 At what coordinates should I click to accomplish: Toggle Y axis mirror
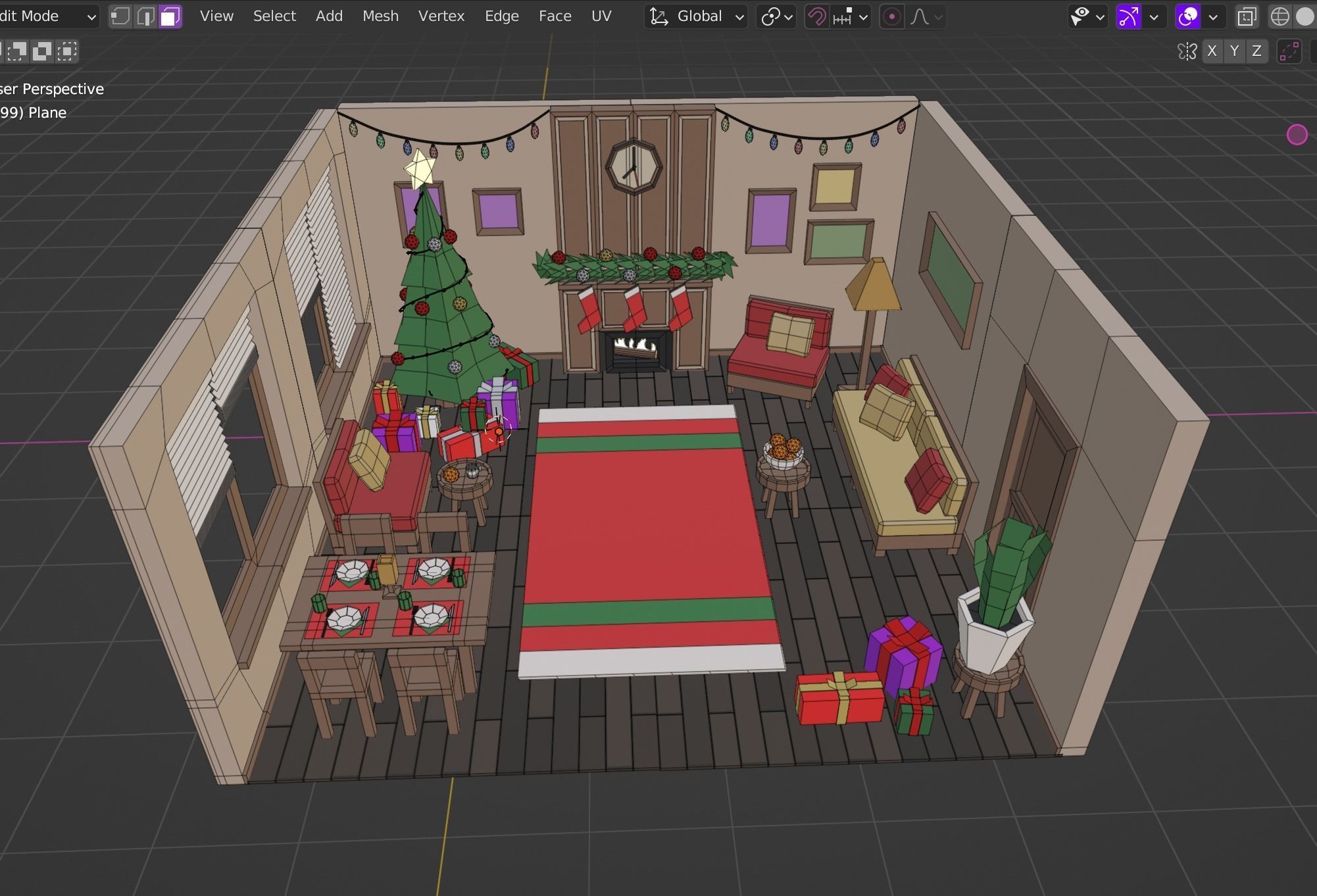pos(1234,51)
